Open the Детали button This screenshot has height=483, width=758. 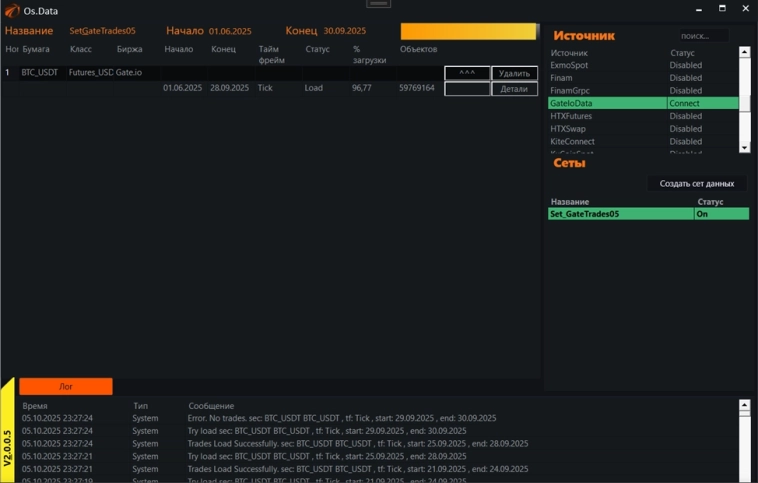point(514,89)
